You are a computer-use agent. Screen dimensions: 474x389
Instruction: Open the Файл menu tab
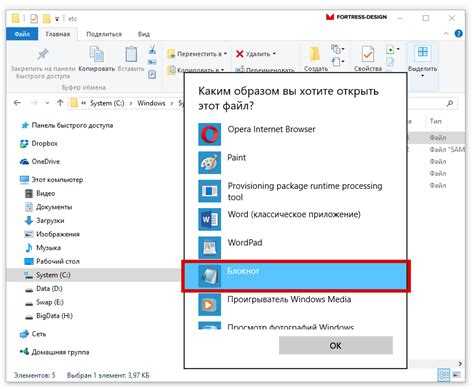click(x=22, y=34)
